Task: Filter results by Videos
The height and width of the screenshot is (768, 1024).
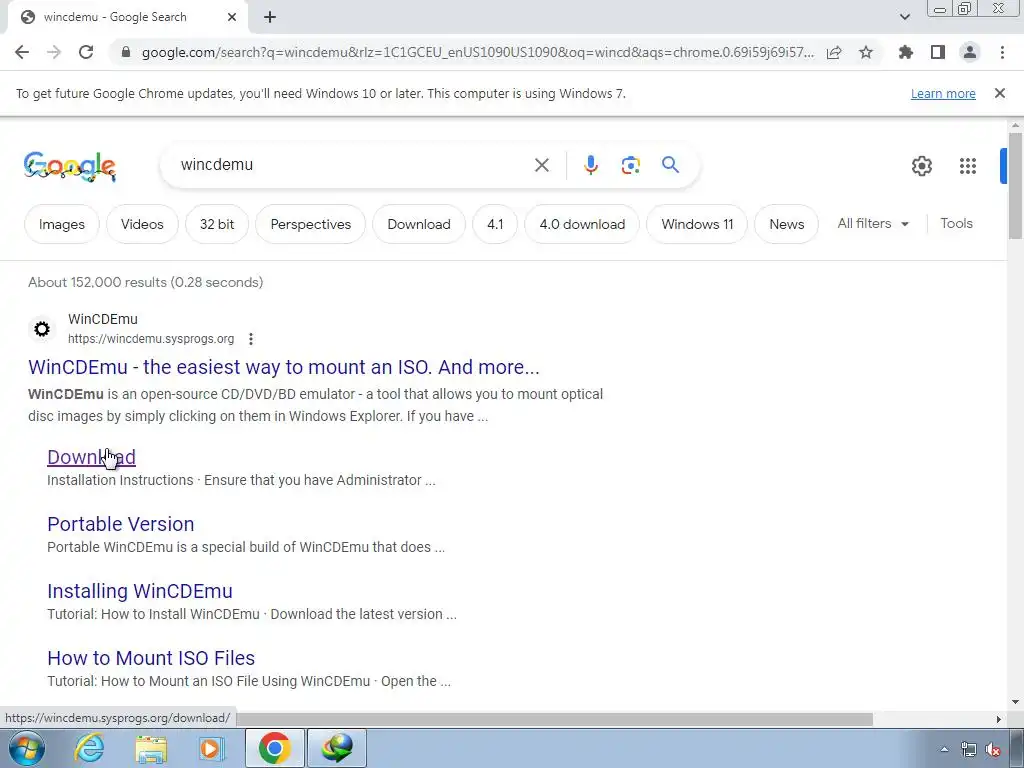Action: (142, 224)
